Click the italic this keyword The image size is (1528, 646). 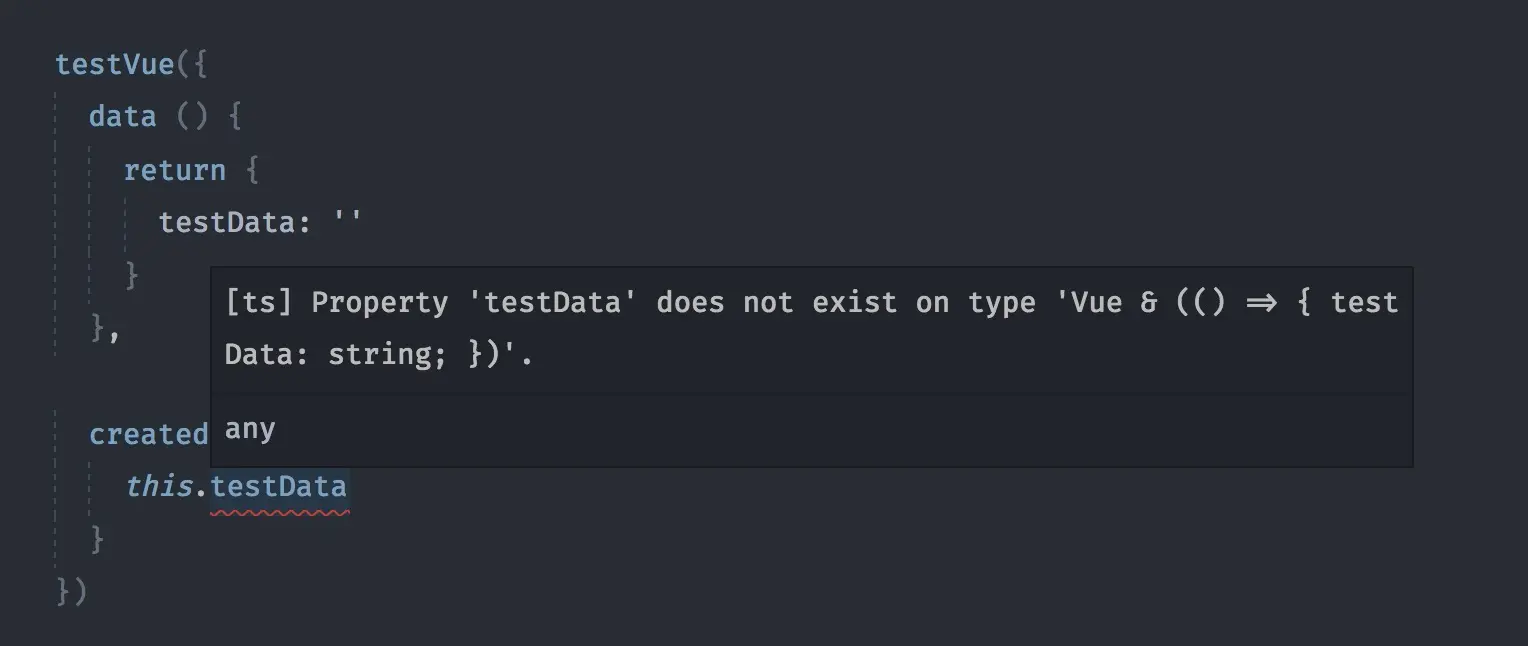pos(158,487)
